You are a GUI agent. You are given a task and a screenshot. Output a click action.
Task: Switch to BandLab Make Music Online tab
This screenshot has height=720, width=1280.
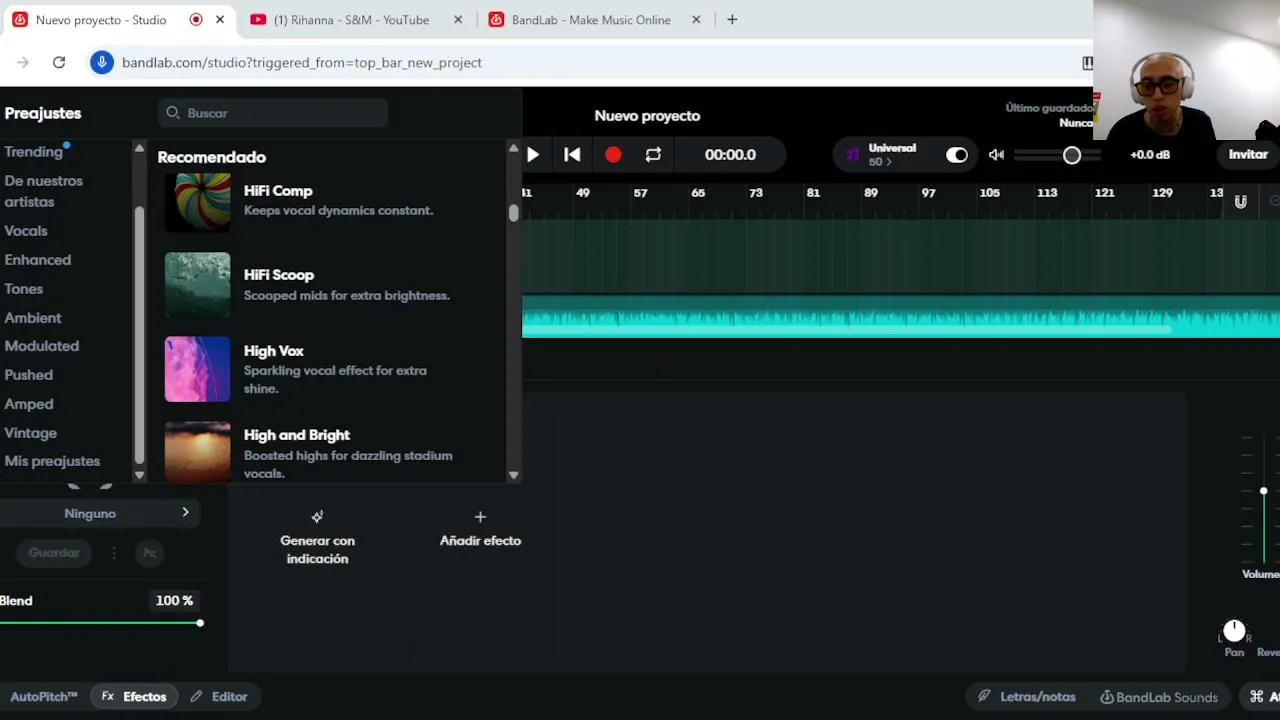[x=591, y=20]
